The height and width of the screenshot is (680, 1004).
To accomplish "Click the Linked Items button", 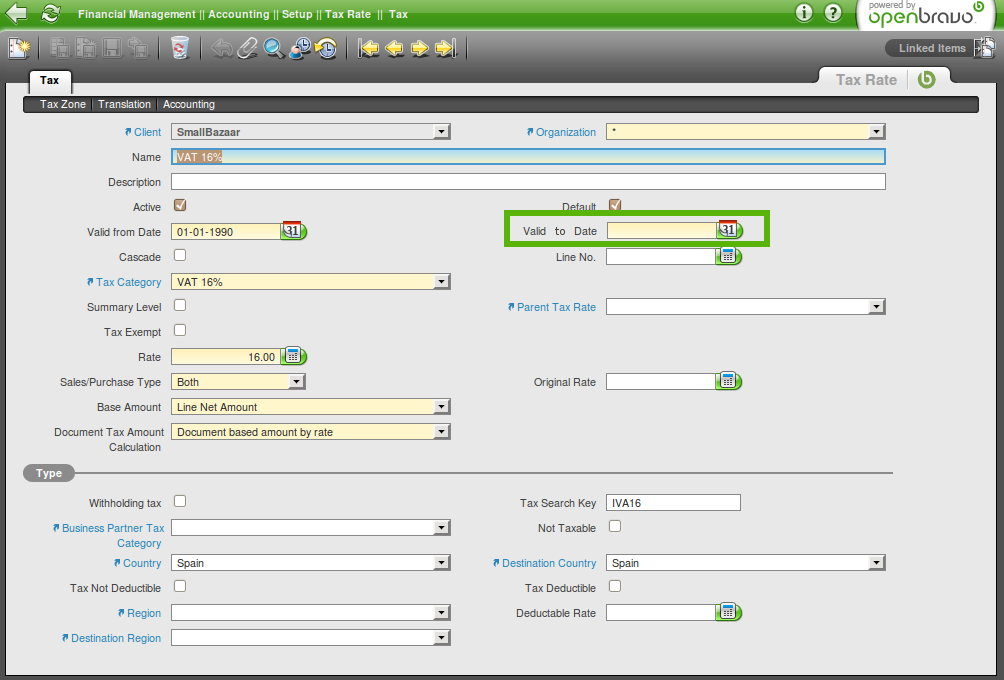I will click(931, 48).
